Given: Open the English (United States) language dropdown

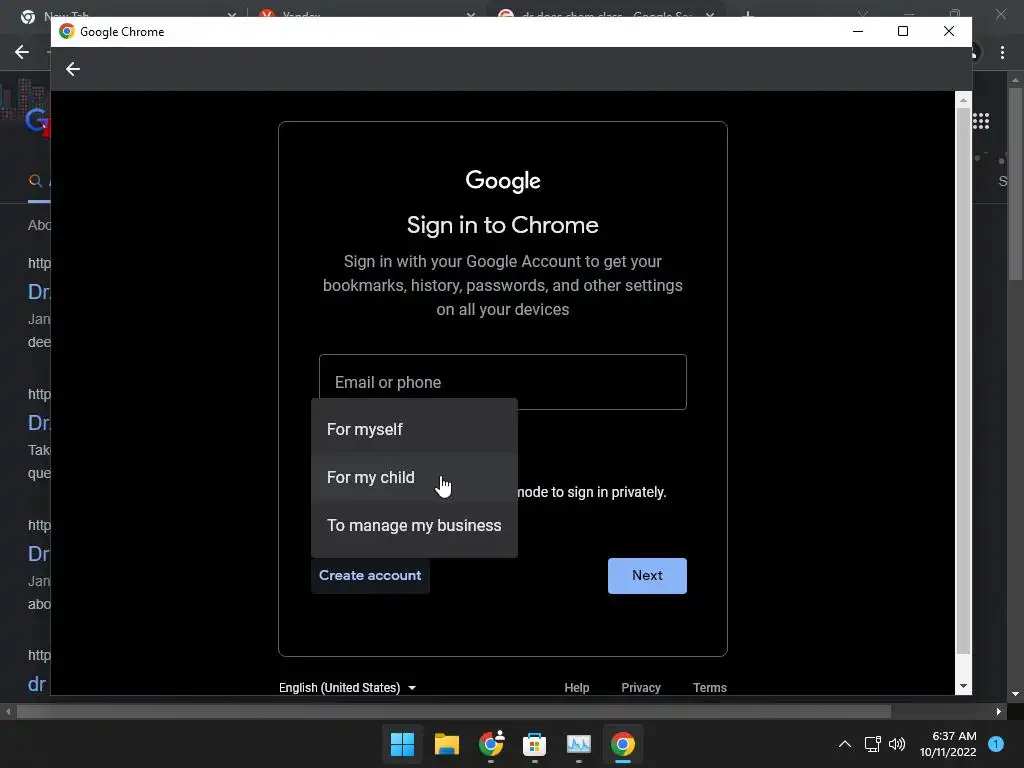Looking at the screenshot, I should [347, 687].
